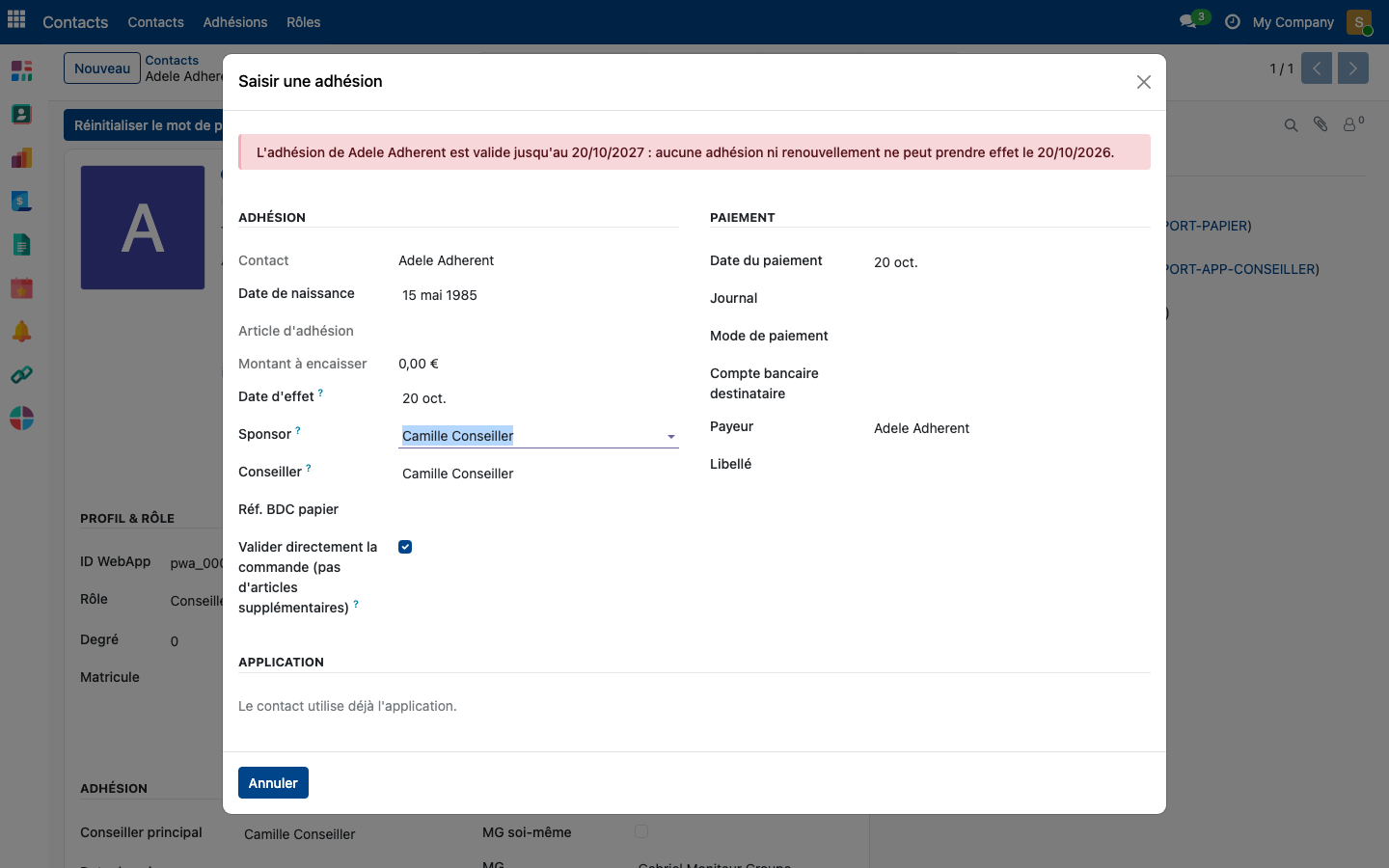This screenshot has height=868, width=1389.
Task: Open the invoicing dollar app in the sidebar
Action: (x=21, y=201)
